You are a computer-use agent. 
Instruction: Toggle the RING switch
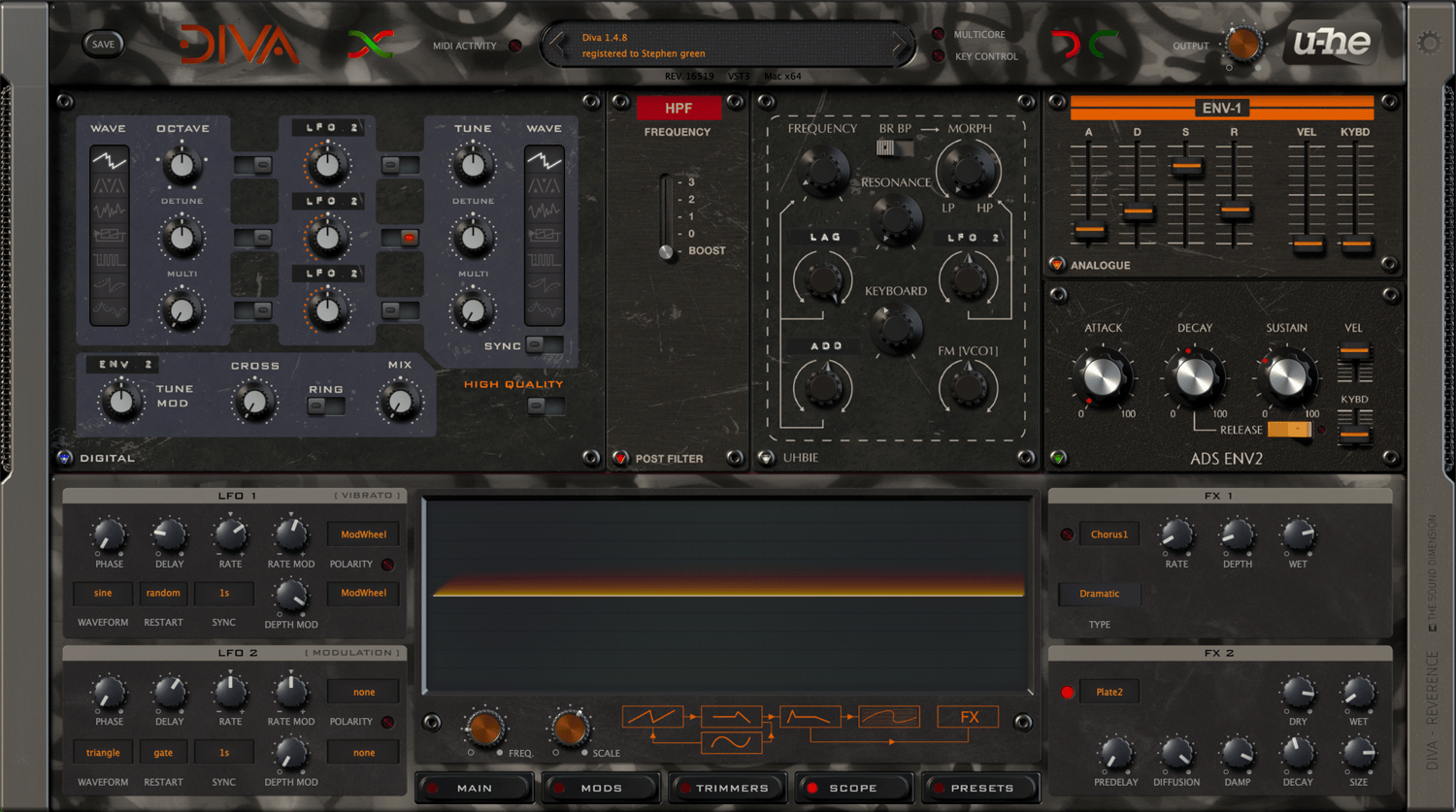[326, 406]
